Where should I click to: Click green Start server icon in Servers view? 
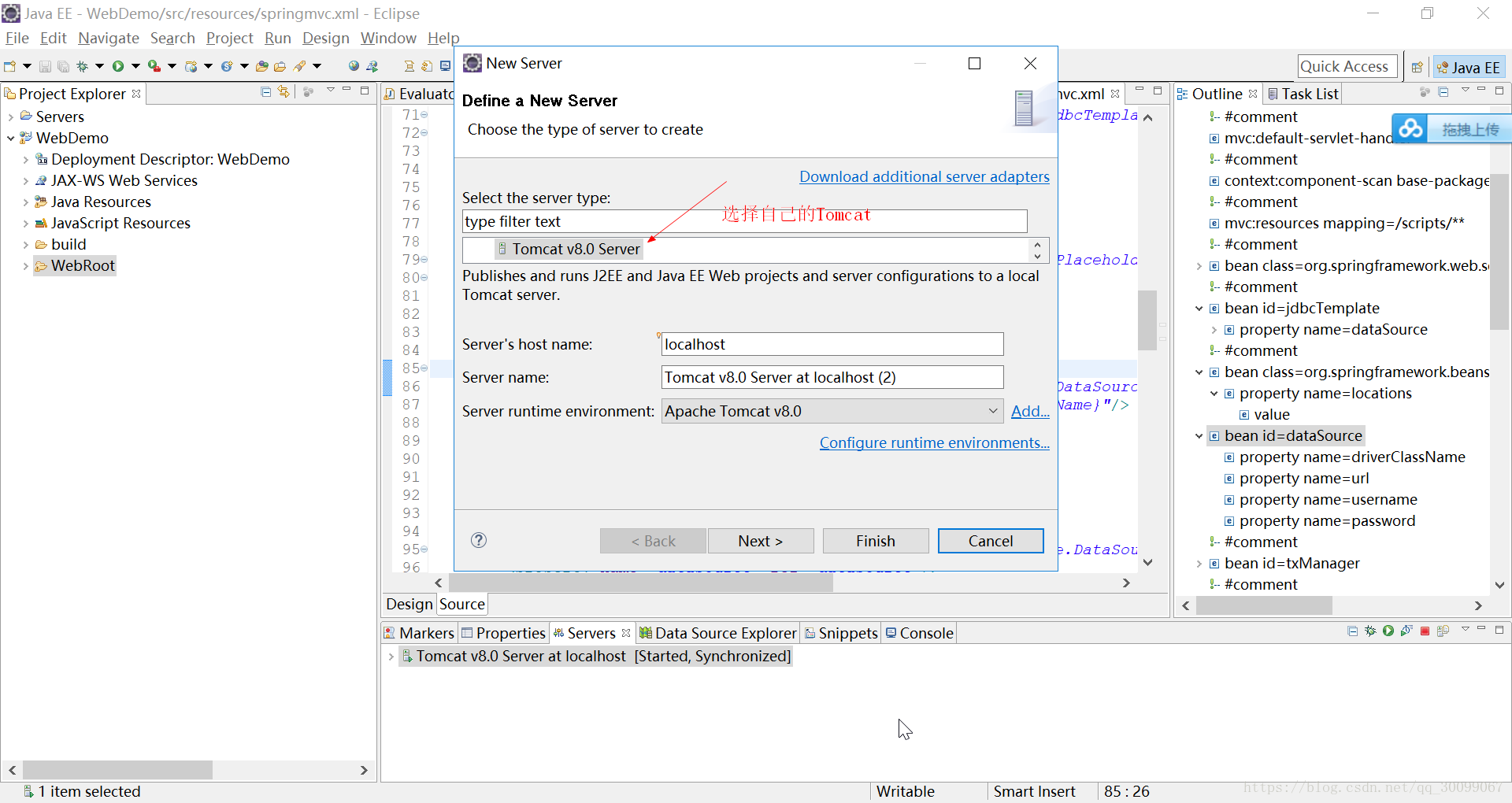[x=1388, y=631]
